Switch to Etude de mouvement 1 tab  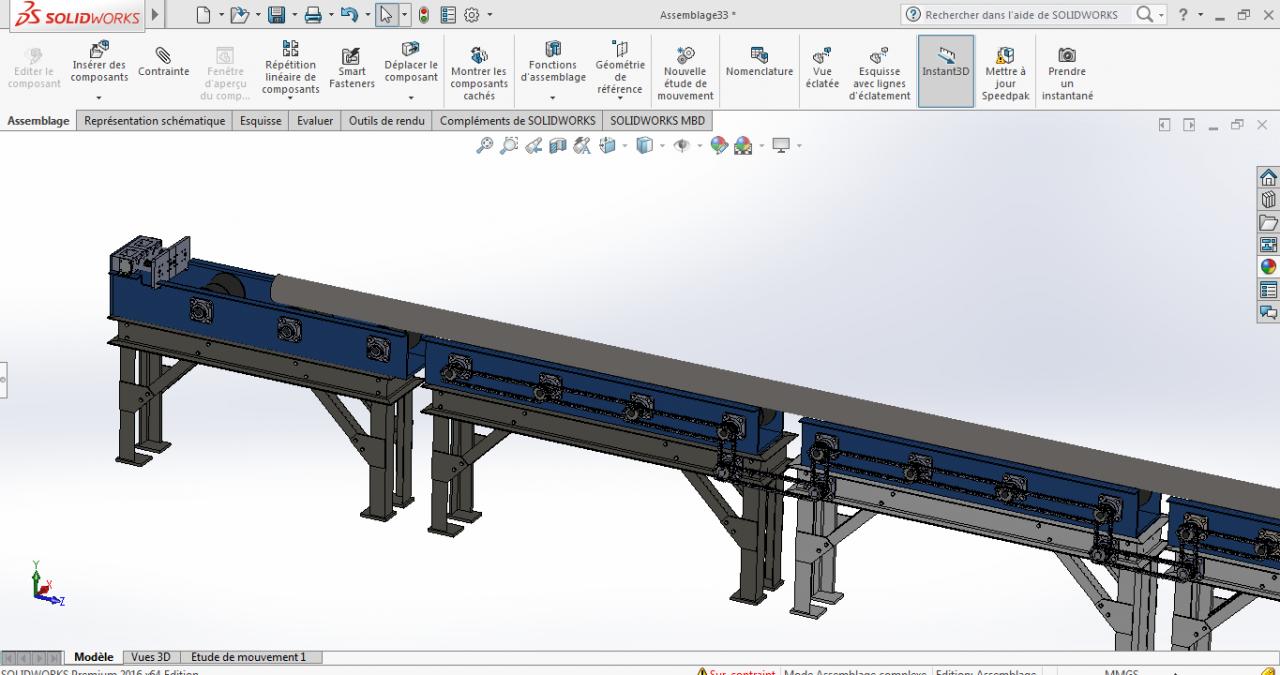click(248, 657)
